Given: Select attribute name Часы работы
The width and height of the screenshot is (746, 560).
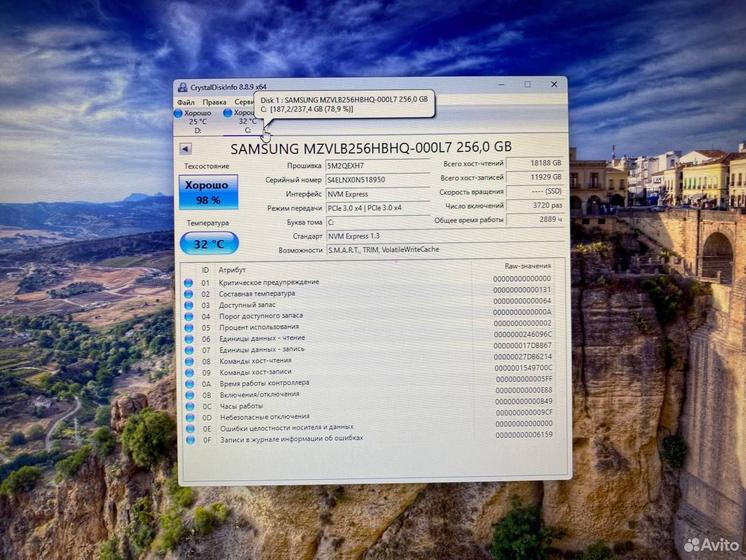Looking at the screenshot, I should 241,406.
